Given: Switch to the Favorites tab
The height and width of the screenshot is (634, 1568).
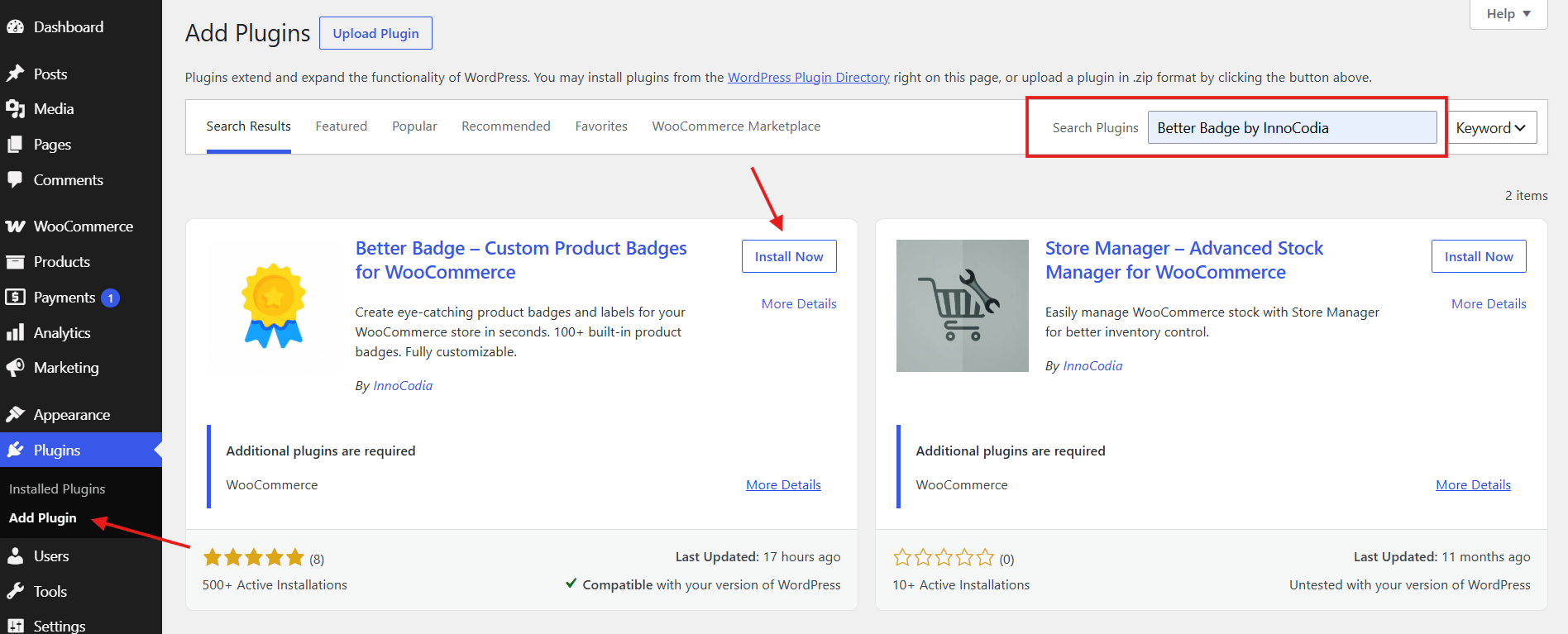Looking at the screenshot, I should [x=601, y=126].
